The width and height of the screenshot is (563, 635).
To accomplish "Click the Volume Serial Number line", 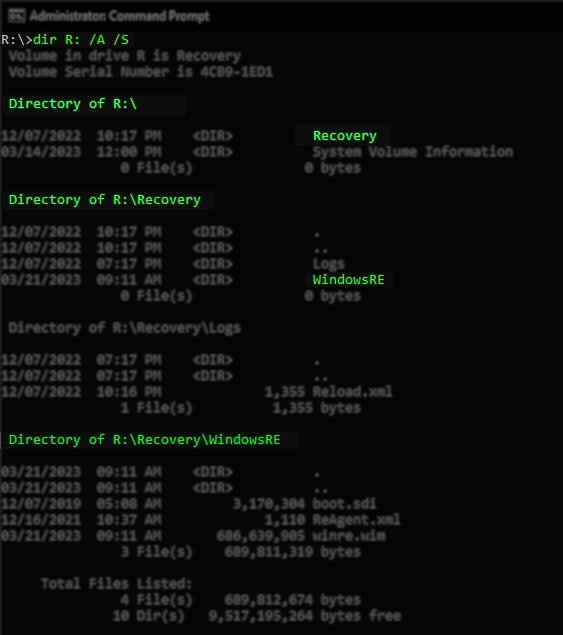I will click(x=141, y=72).
